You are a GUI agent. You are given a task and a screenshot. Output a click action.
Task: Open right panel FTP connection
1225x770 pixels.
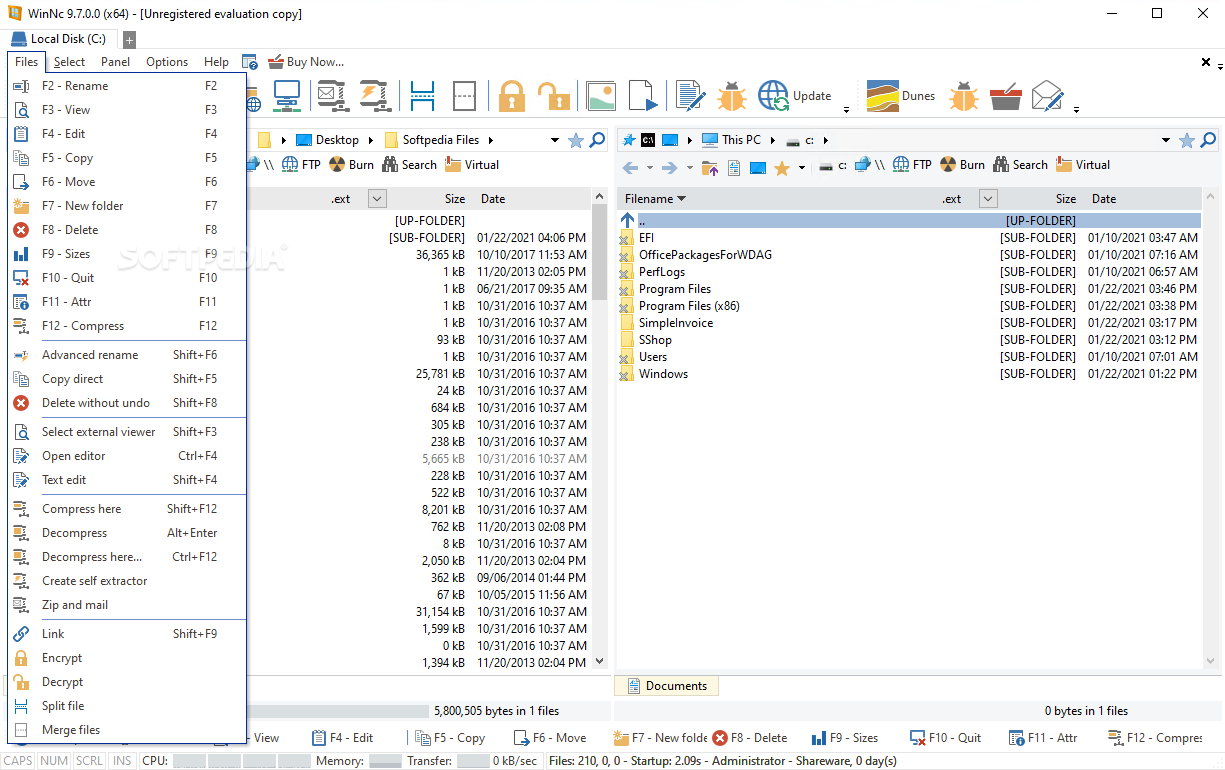(912, 165)
